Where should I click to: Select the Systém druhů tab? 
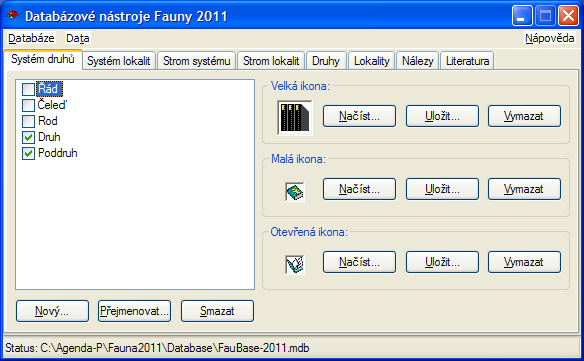click(x=43, y=59)
